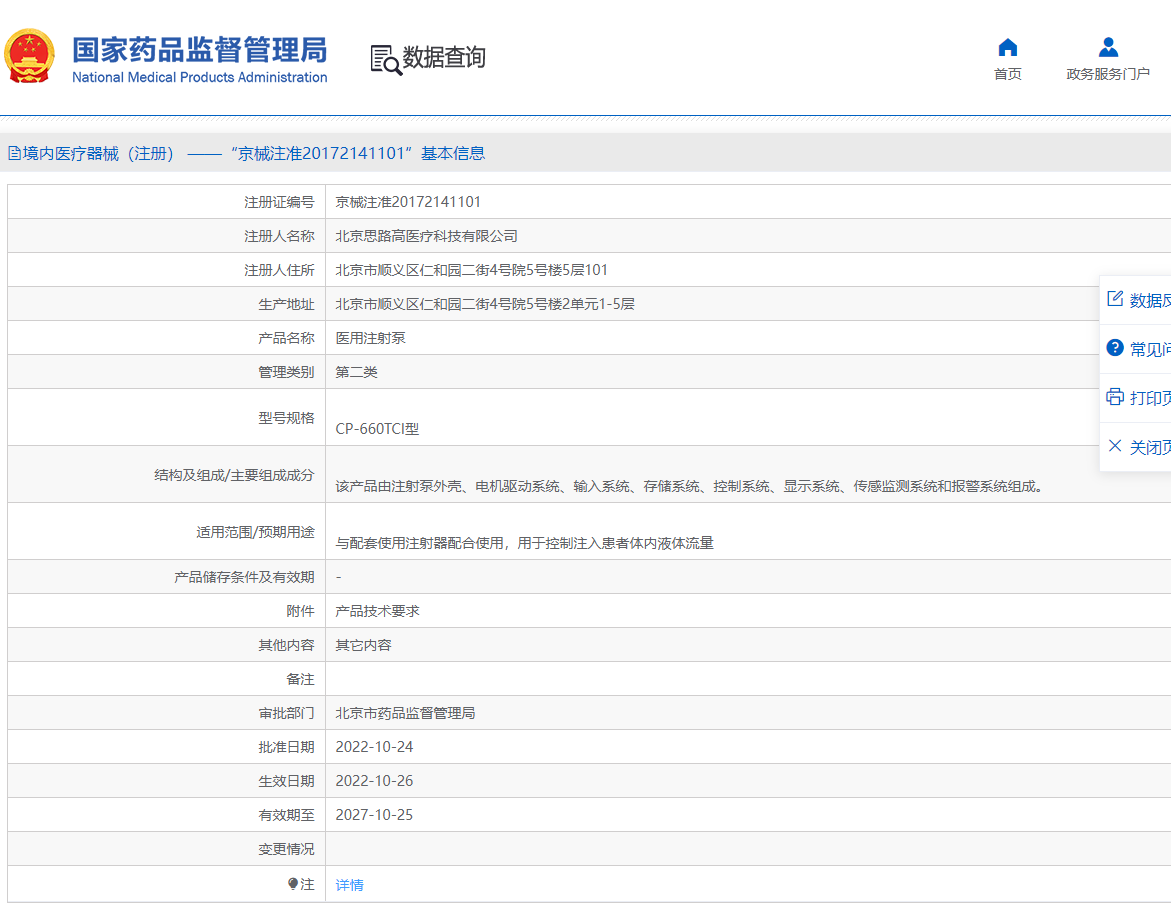Viewport: 1171px width, 904px height.
Task: Click intended use text 与配套使用注射器配合使用
Action: (524, 543)
